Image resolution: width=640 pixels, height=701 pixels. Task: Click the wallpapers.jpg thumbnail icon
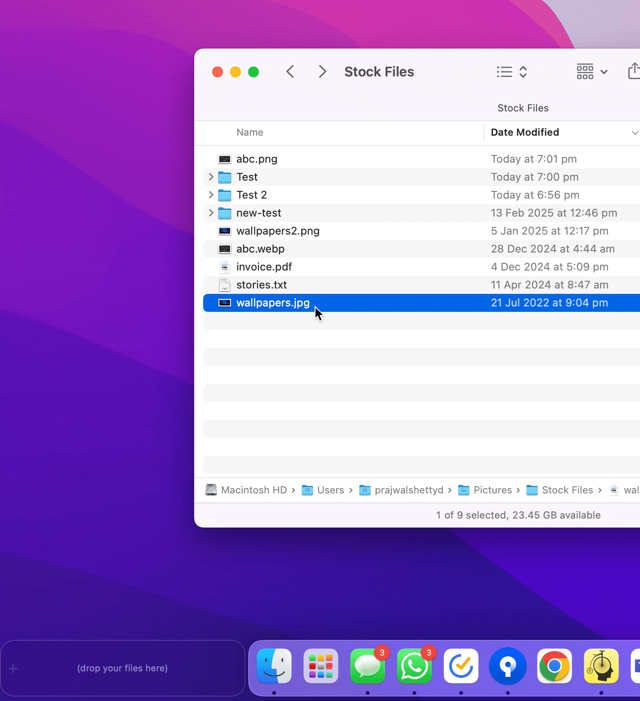[x=224, y=303]
